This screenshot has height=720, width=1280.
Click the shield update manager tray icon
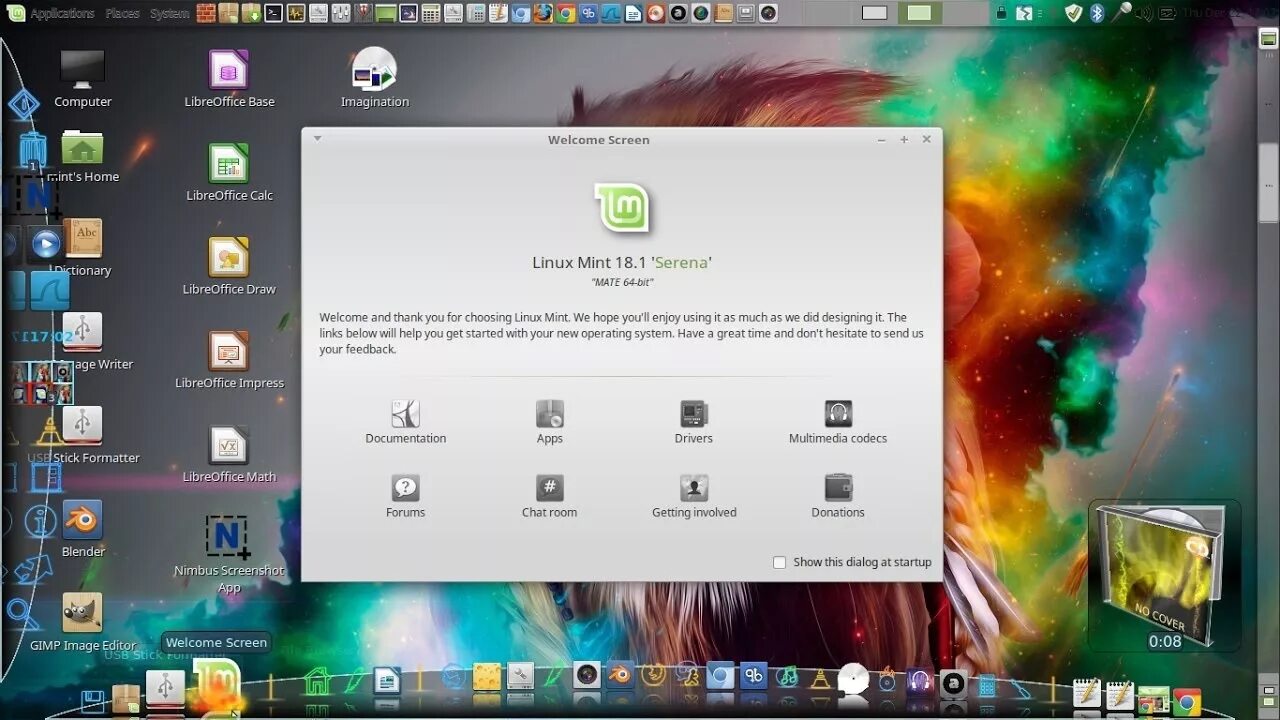(x=1074, y=13)
